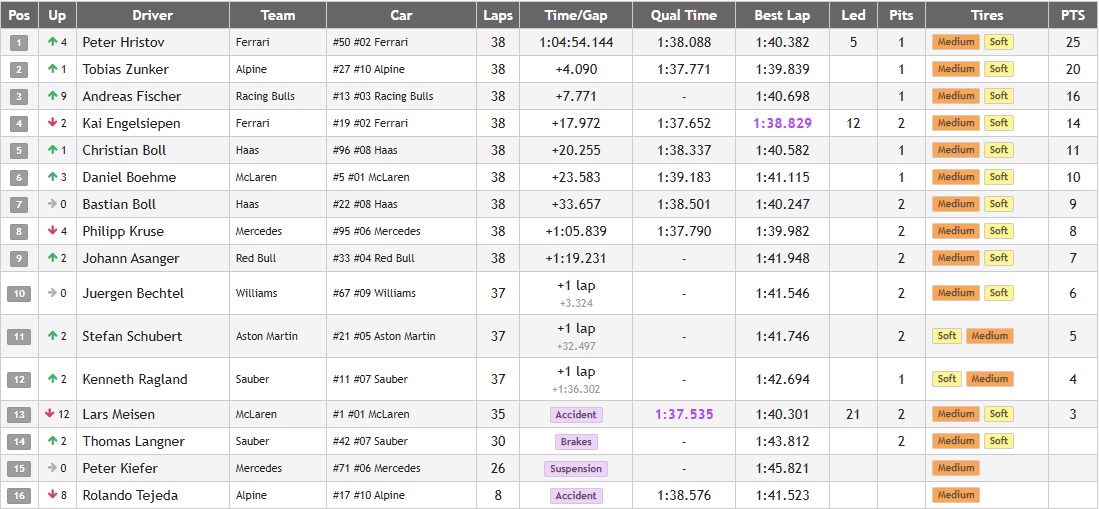This screenshot has width=1099, height=509.
Task: Click the gray neutral arrow beside Bastian Boll
Action: (x=52, y=204)
